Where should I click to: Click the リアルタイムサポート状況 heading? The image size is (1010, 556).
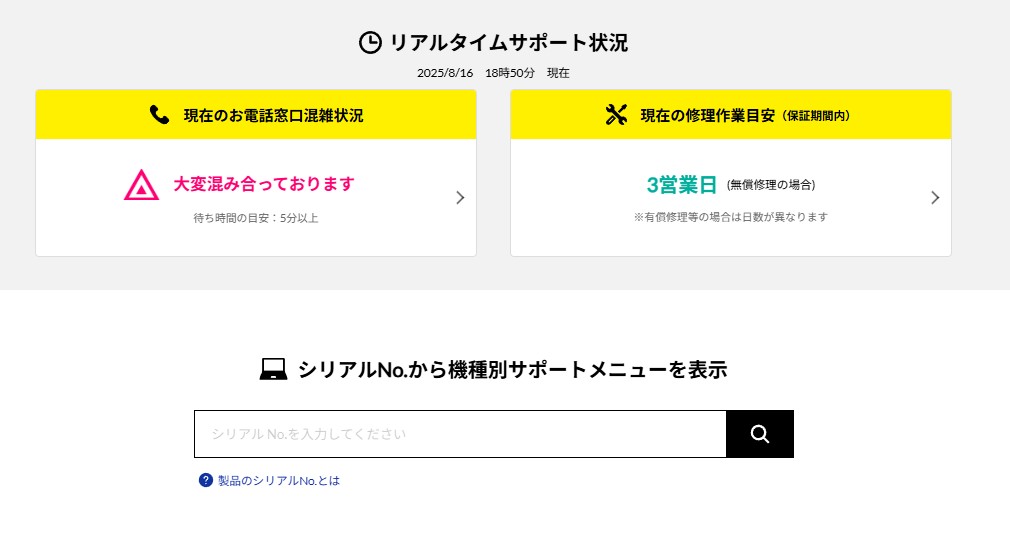(509, 43)
